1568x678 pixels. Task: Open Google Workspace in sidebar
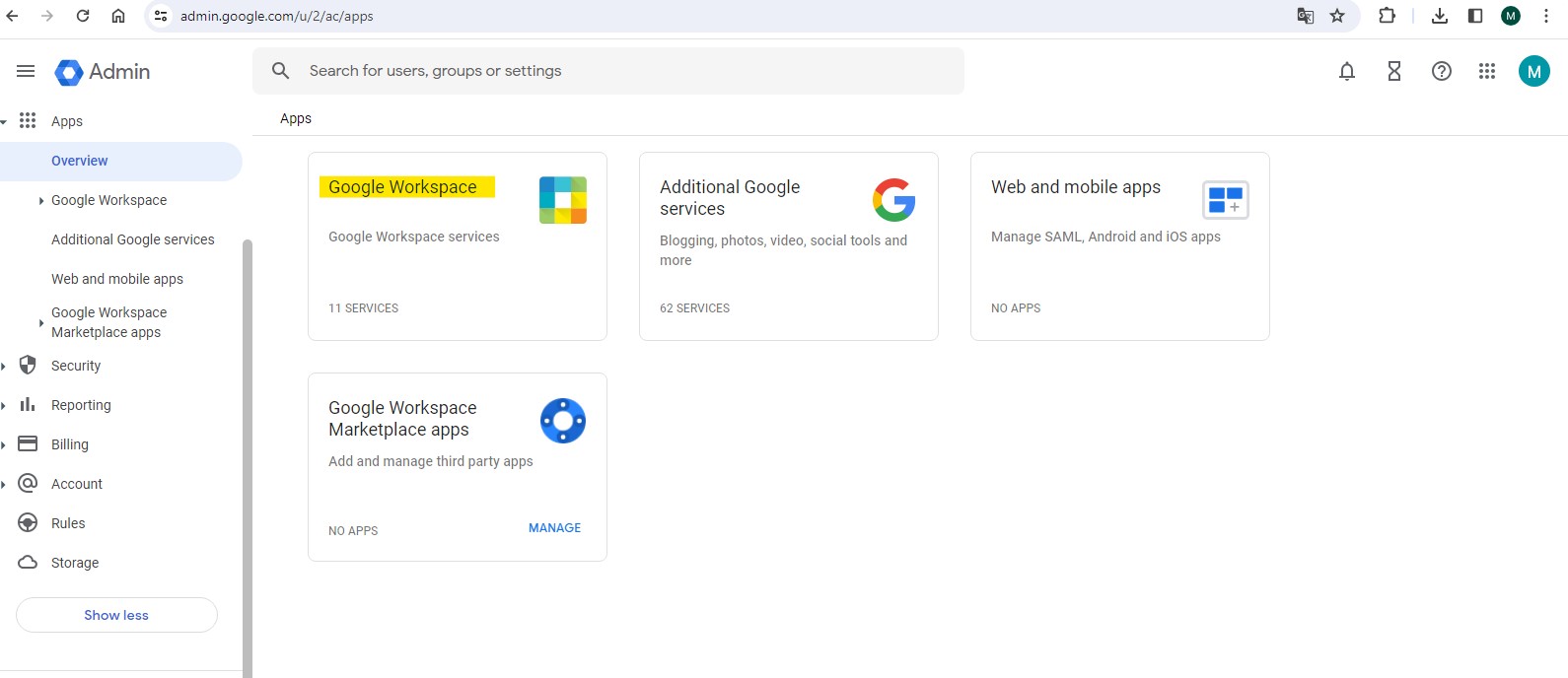[108, 200]
